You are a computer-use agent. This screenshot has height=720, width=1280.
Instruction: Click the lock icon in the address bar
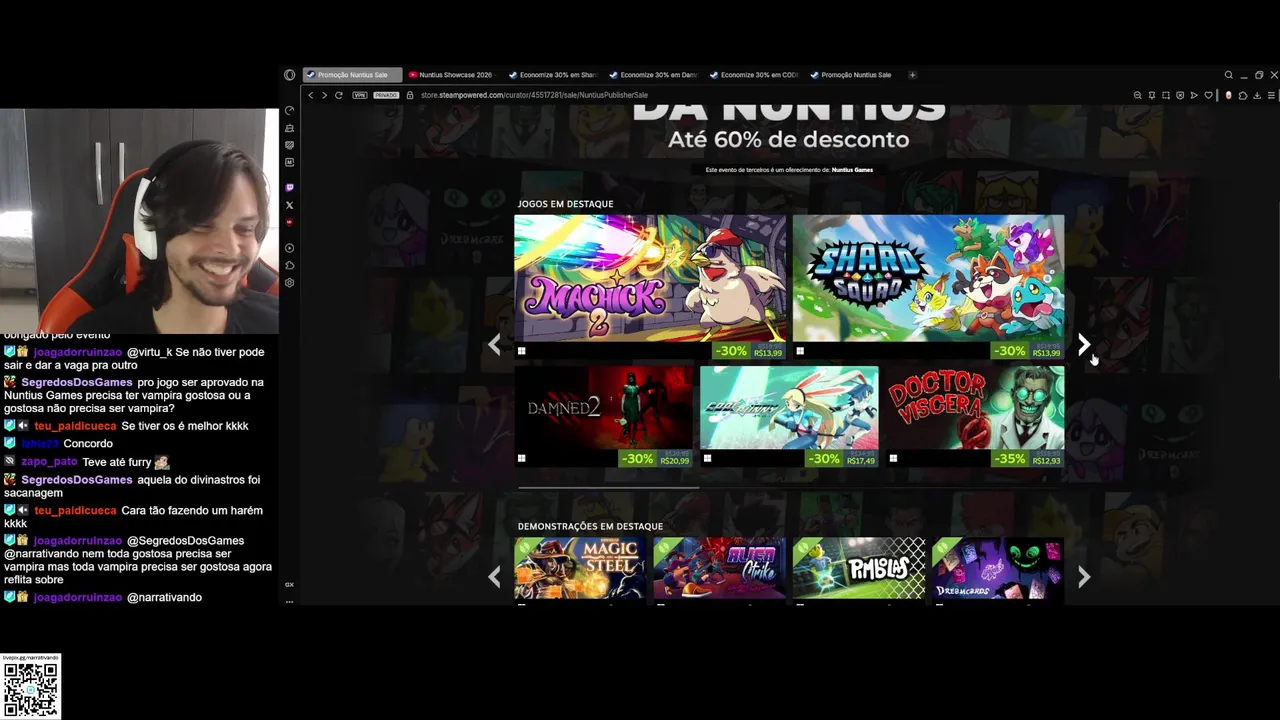[410, 95]
